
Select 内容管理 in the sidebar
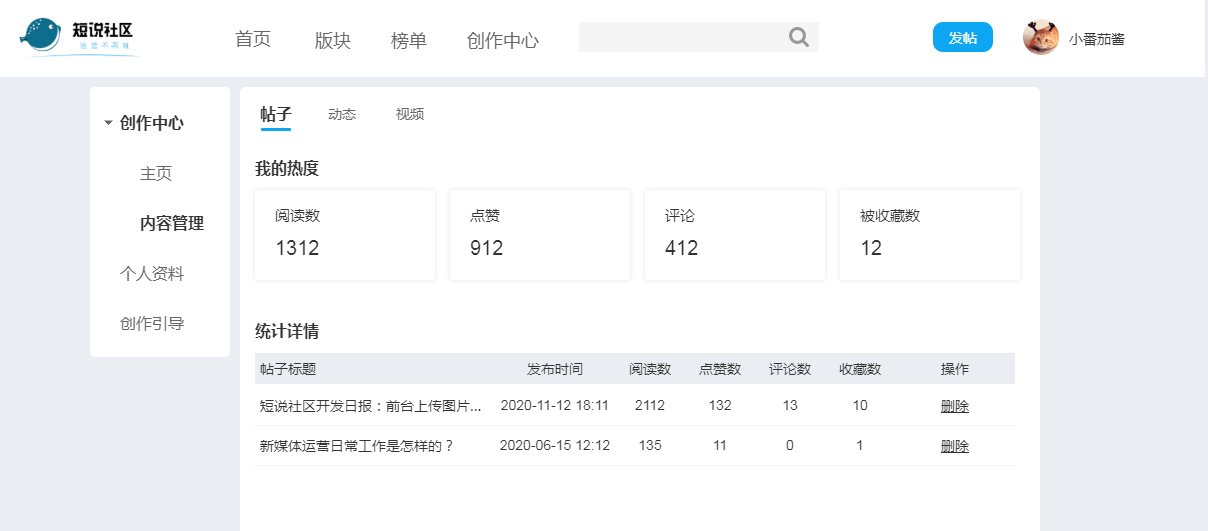coord(172,224)
